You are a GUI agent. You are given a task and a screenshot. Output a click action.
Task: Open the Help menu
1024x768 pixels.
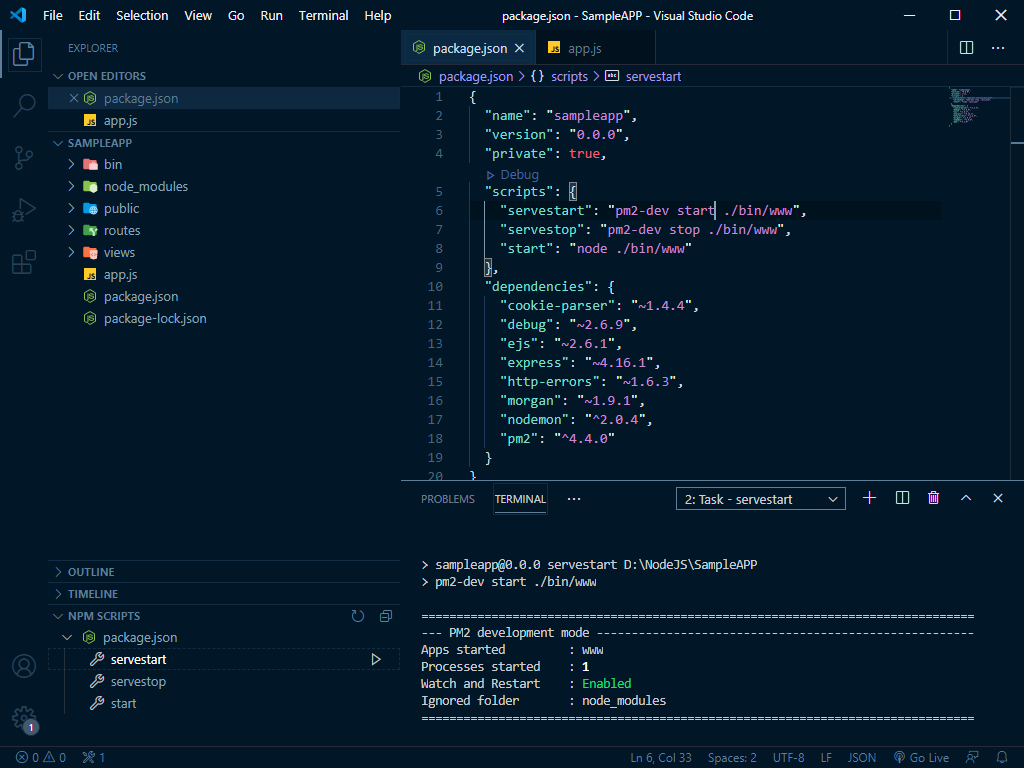click(377, 15)
